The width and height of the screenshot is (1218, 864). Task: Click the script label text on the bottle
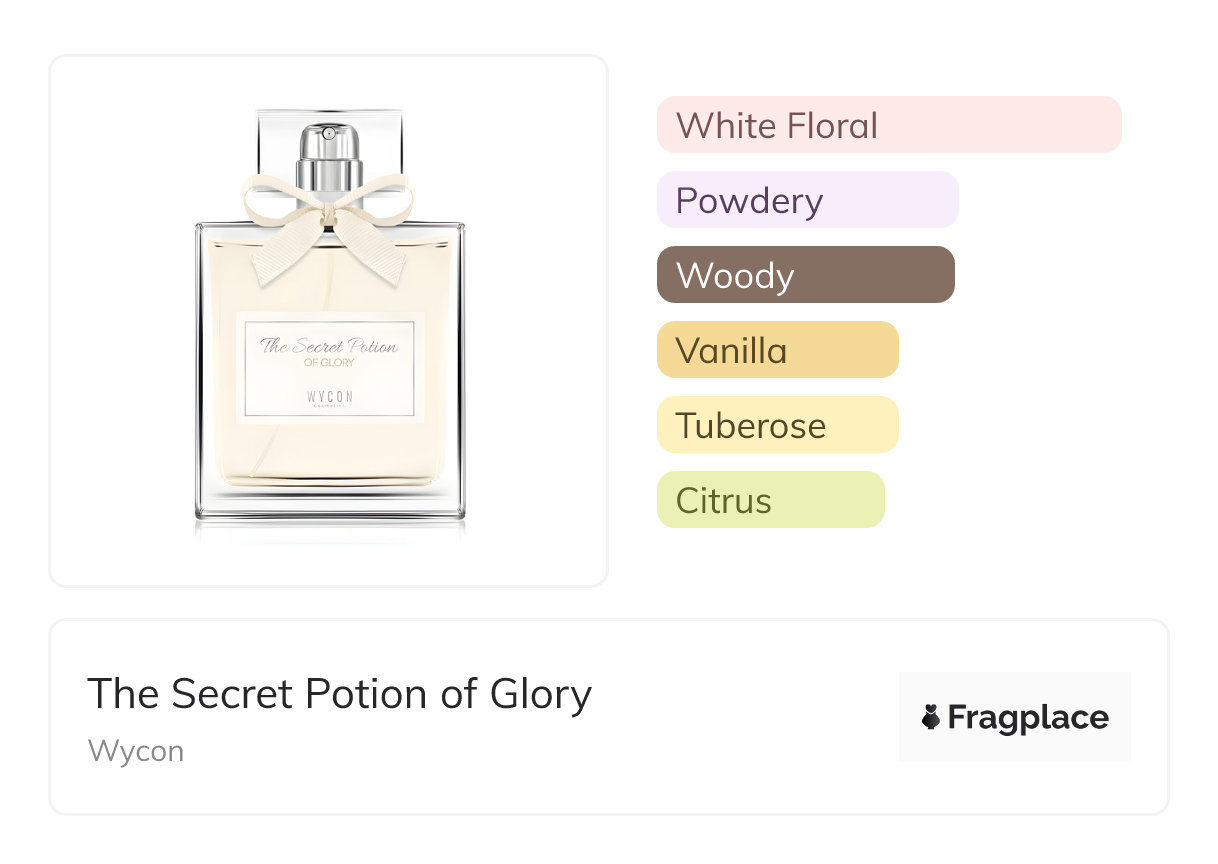pos(329,346)
